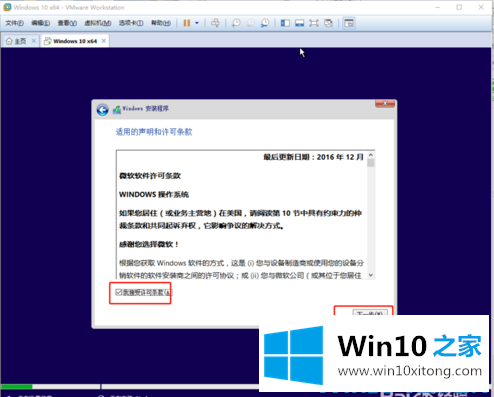Click the last updated date 2016 年 12 月
Image resolution: width=494 pixels, height=397 pixels.
(313, 157)
